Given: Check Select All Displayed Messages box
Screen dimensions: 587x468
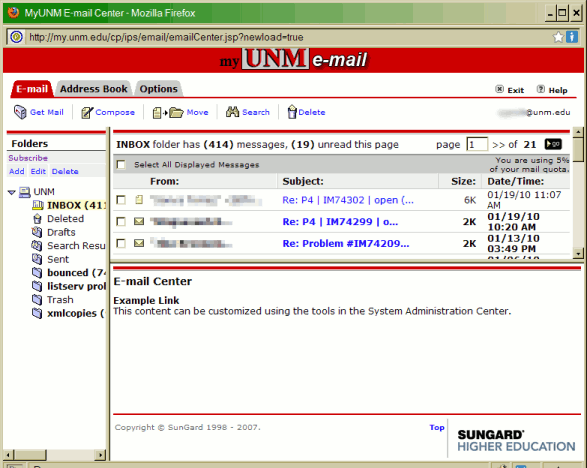Looking at the screenshot, I should (121, 164).
